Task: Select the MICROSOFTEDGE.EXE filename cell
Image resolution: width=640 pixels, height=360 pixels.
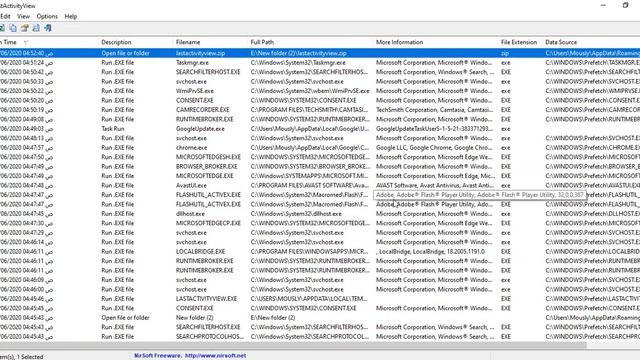Action: (x=204, y=176)
